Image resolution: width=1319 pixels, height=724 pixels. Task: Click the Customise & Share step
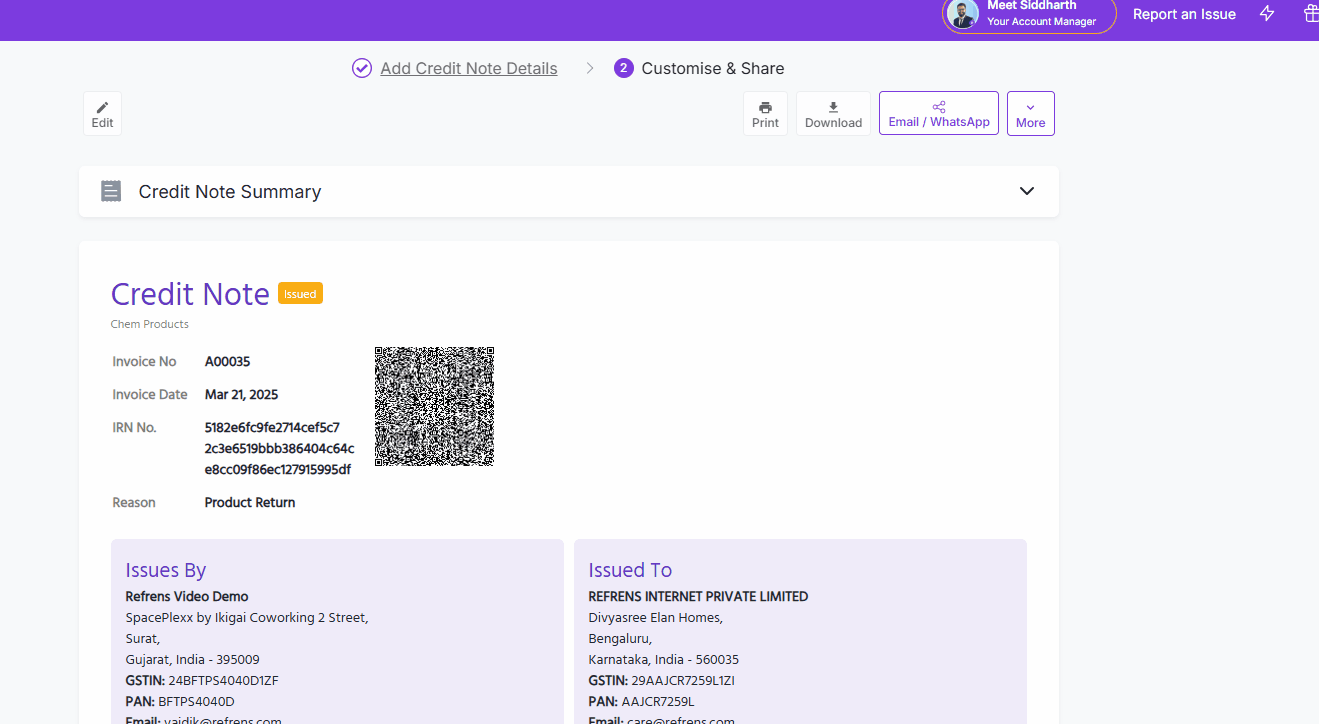[x=713, y=68]
